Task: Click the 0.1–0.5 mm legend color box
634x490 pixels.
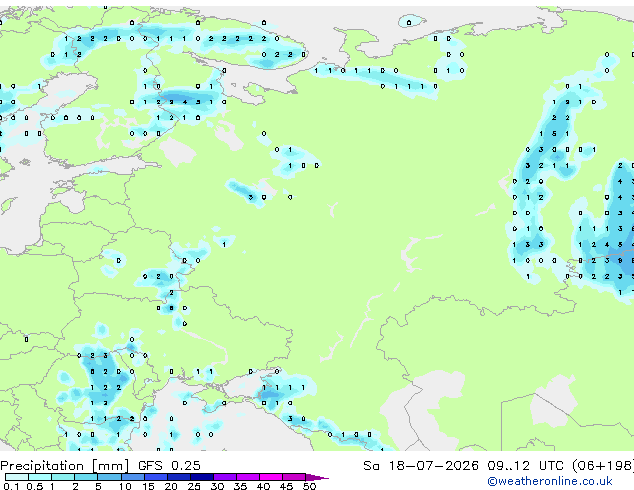Action: pos(17,477)
